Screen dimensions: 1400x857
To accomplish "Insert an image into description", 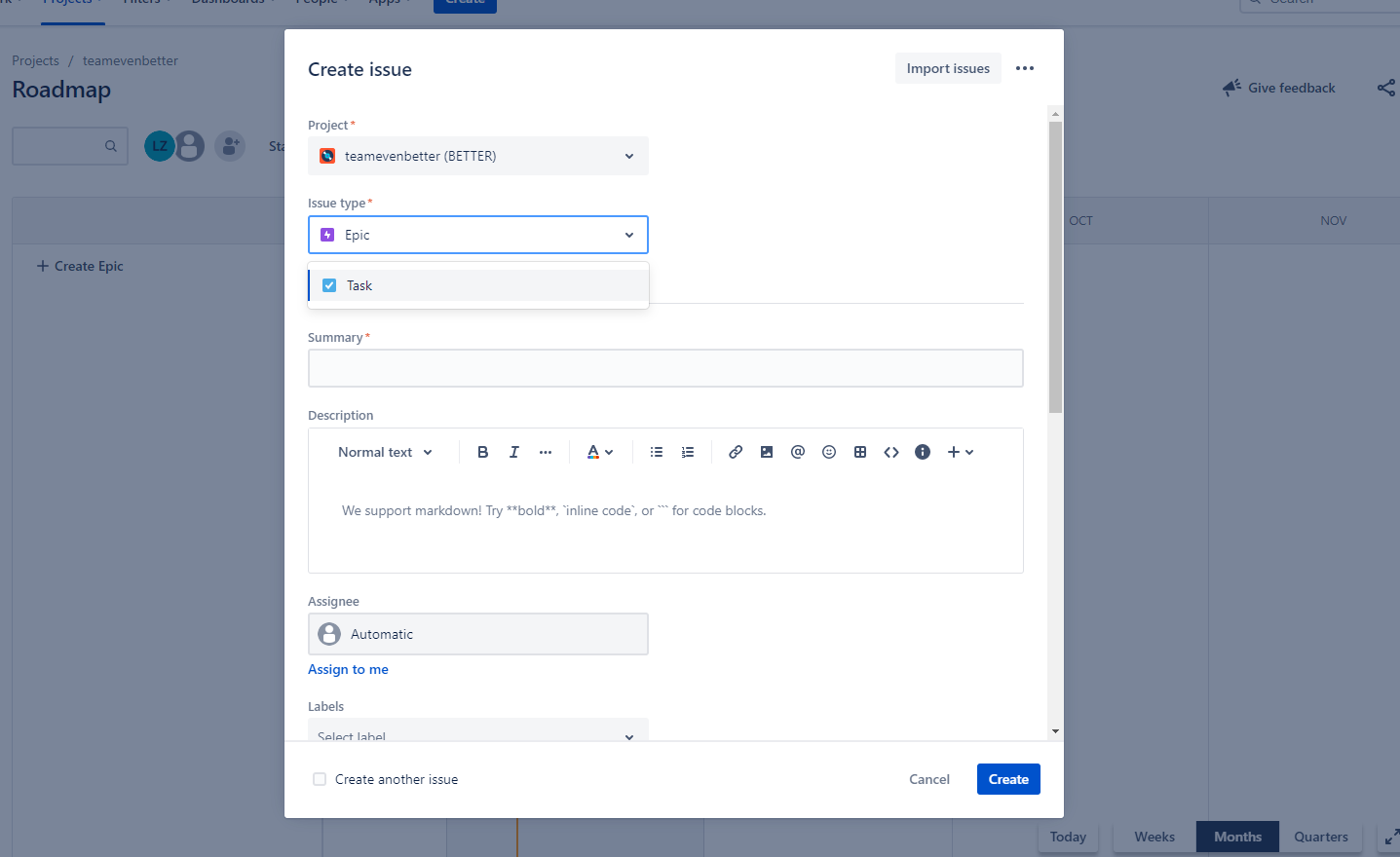I will coord(767,452).
